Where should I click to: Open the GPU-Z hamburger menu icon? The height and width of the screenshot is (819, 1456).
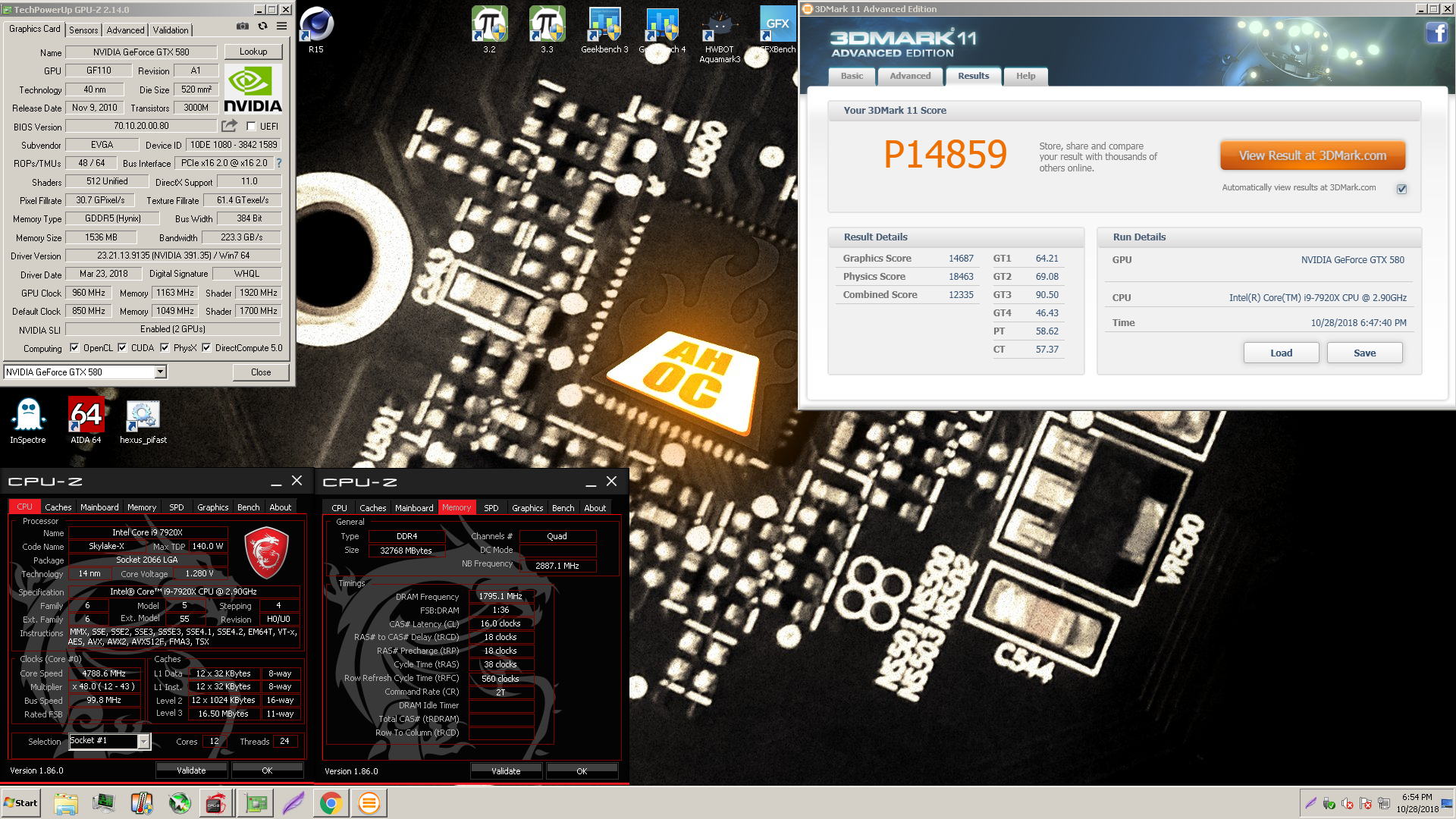(281, 27)
